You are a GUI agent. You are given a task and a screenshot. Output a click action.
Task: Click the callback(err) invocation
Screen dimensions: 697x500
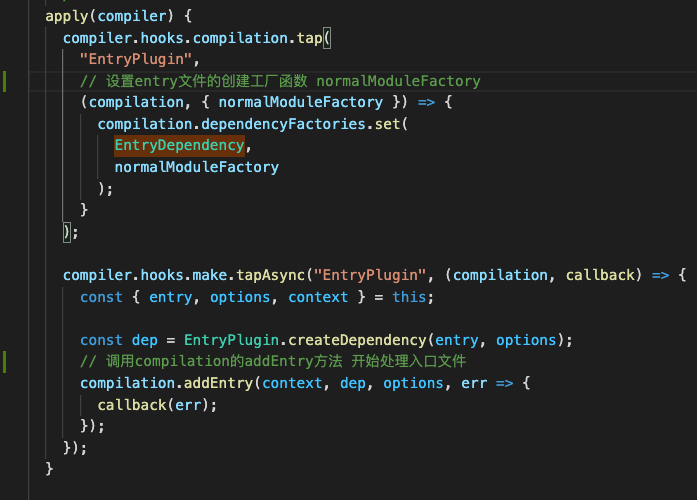point(153,405)
